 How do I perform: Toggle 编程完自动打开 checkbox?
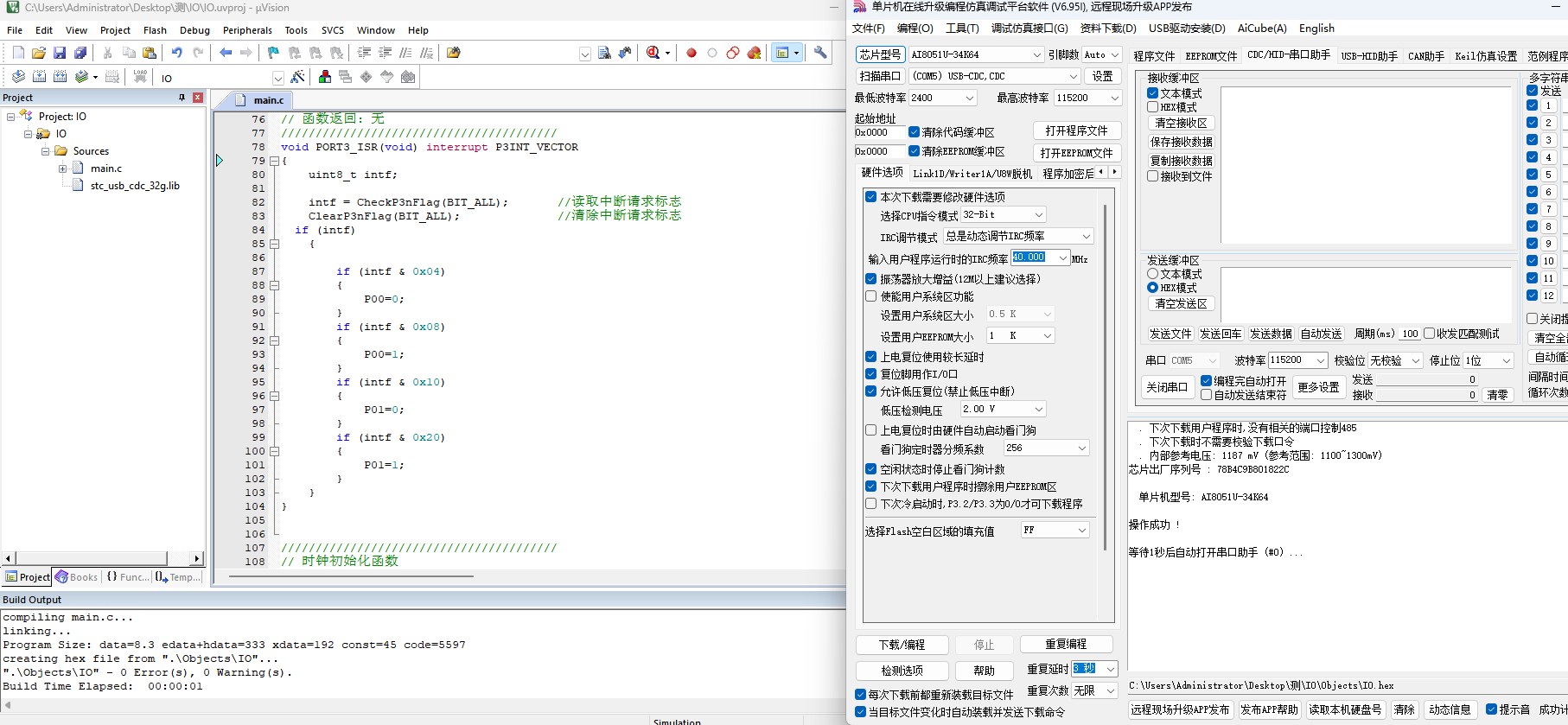[x=1206, y=381]
